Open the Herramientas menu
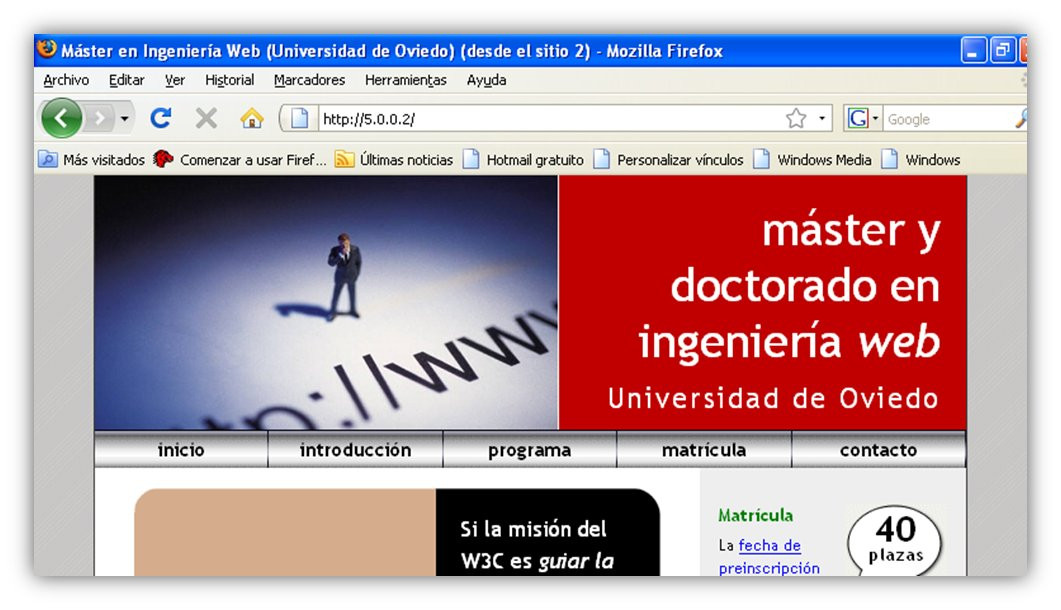1061x610 pixels. pos(406,80)
